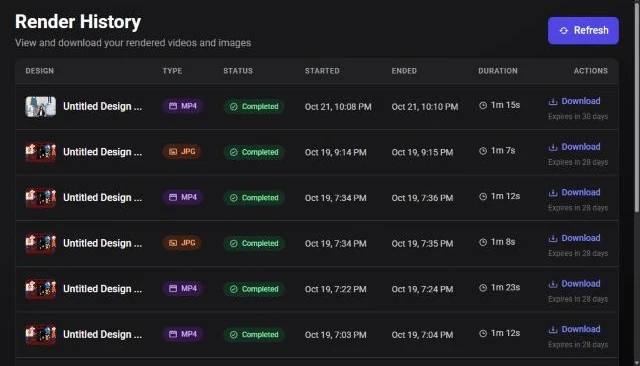
Task: Open design thumbnail in 7:22 PM row
Action: pyautogui.click(x=41, y=289)
